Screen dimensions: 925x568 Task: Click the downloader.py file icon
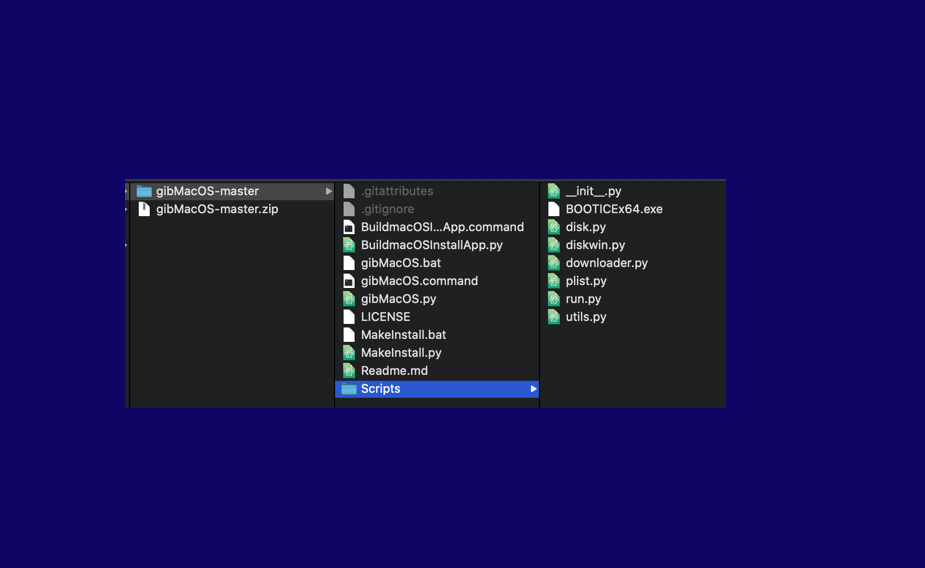(553, 263)
